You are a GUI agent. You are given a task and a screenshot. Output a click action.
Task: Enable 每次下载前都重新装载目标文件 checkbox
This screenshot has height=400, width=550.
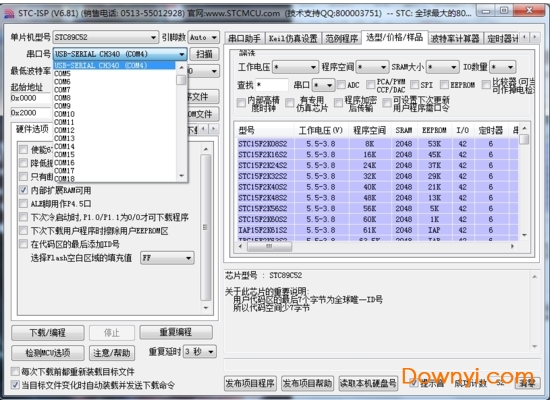(15, 372)
